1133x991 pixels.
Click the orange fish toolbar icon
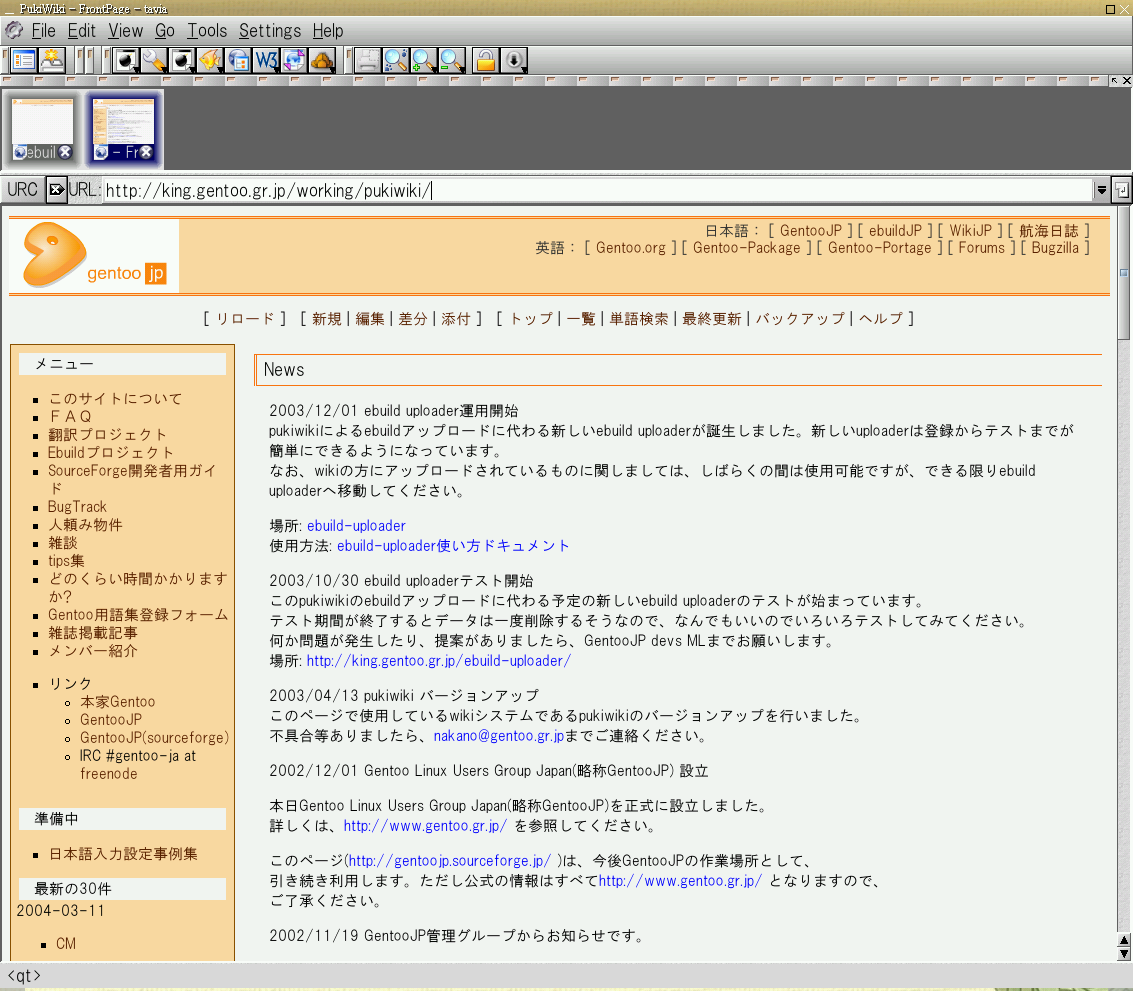(210, 61)
